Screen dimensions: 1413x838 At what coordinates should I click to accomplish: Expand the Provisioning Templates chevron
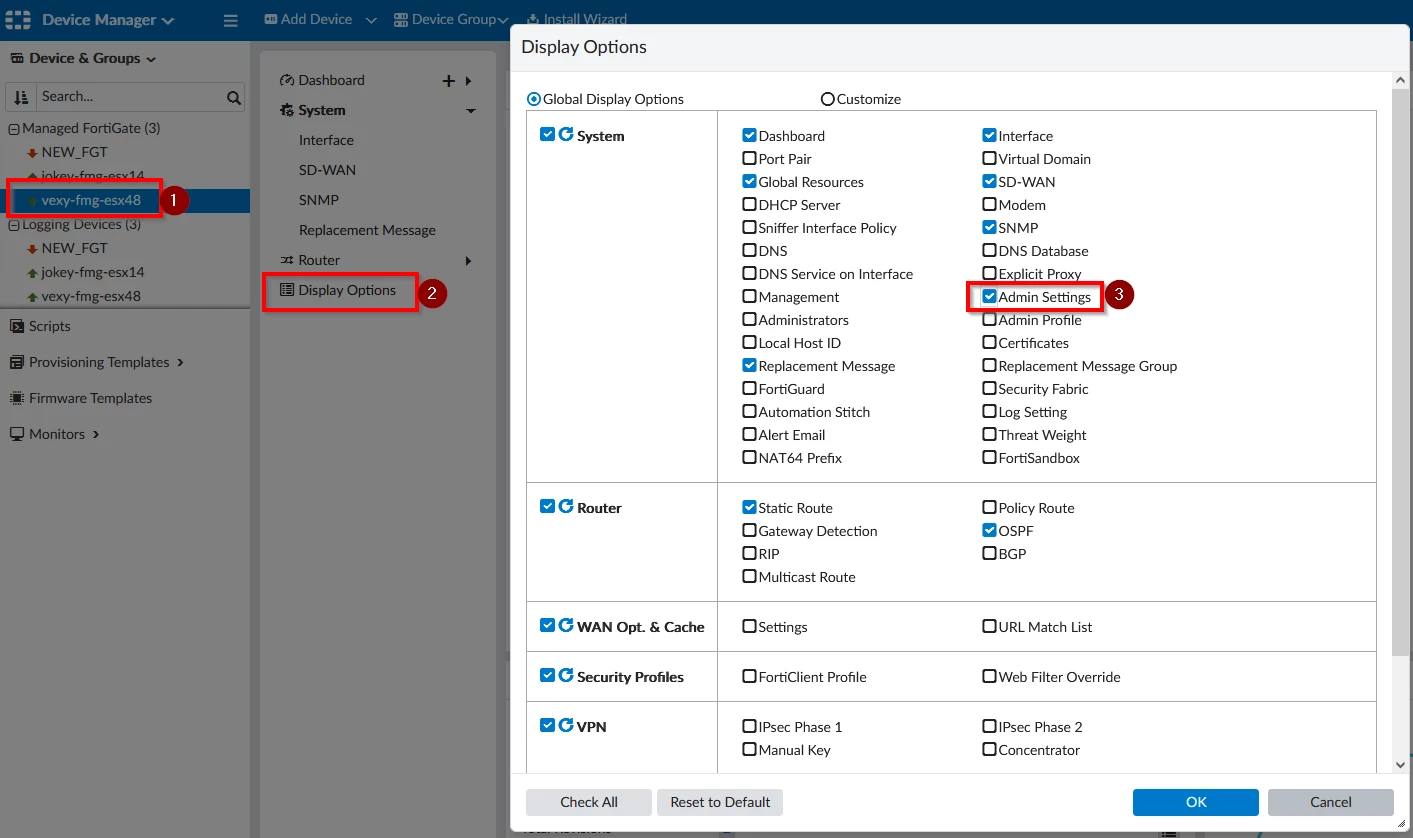[x=181, y=362]
